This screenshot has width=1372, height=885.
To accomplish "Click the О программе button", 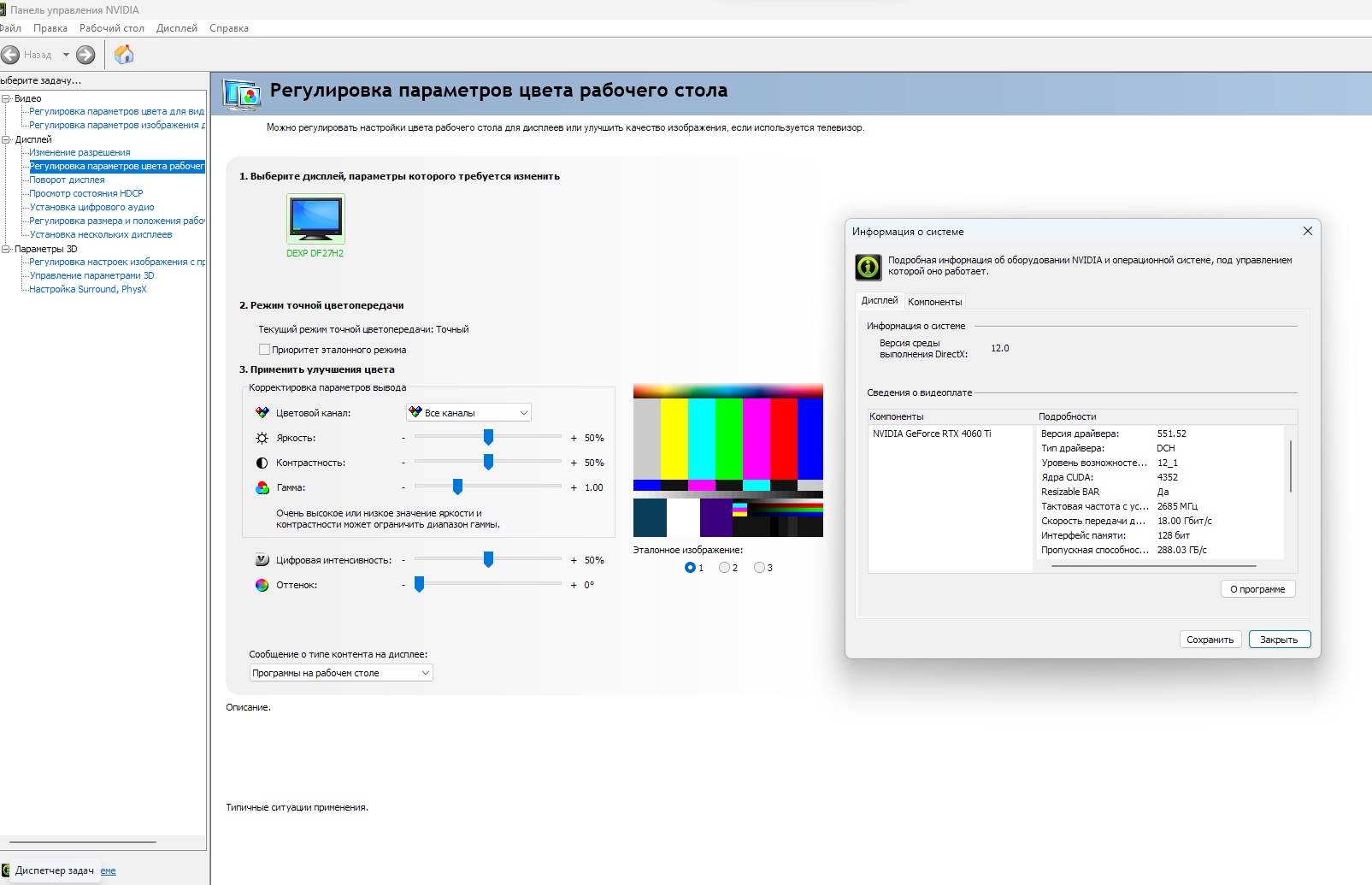I will [1257, 589].
